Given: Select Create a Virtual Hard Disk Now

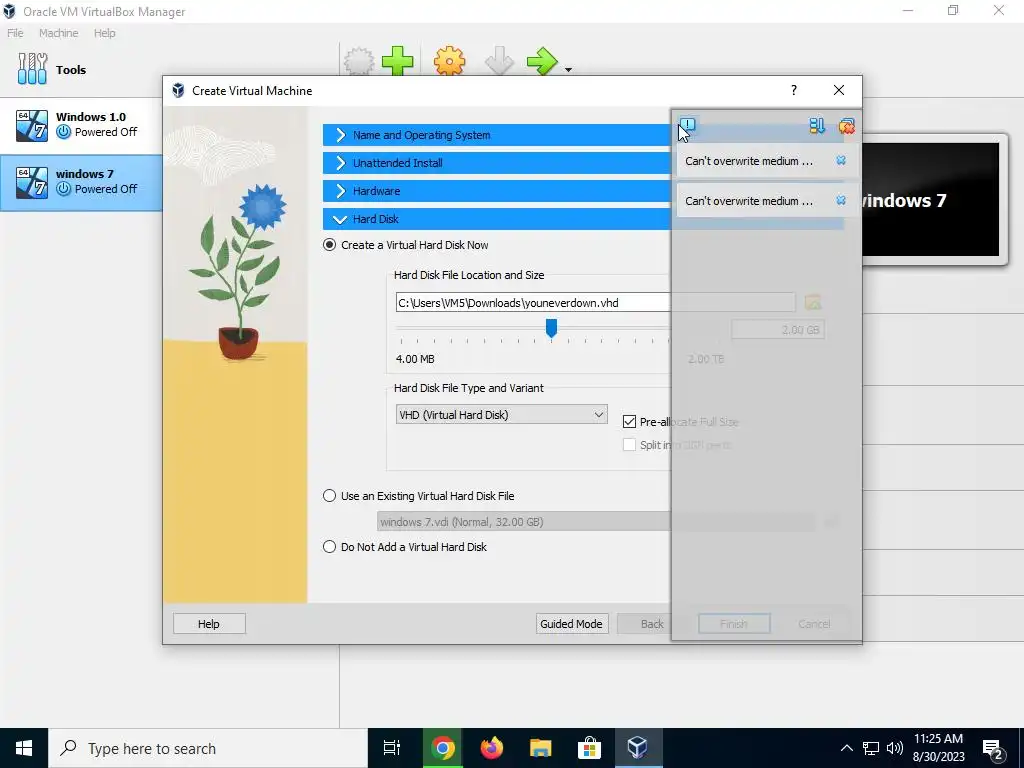Looking at the screenshot, I should click(330, 245).
